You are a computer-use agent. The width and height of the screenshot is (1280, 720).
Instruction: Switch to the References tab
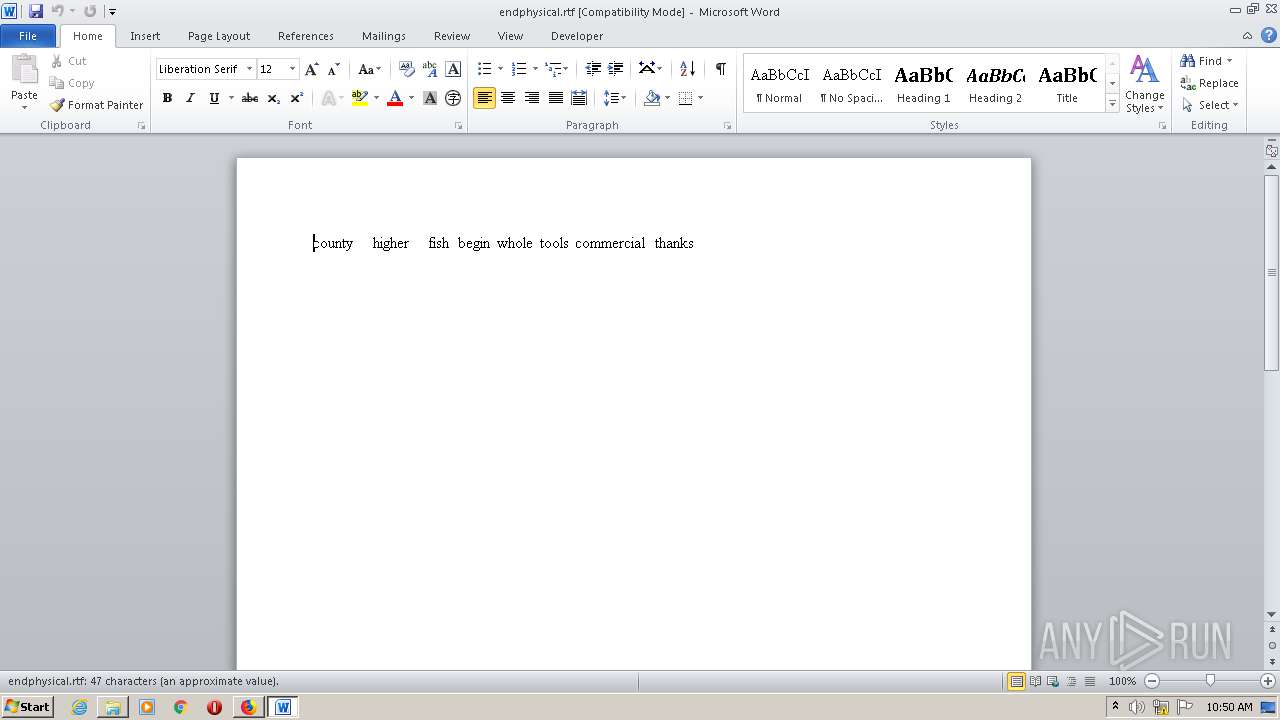(x=306, y=36)
